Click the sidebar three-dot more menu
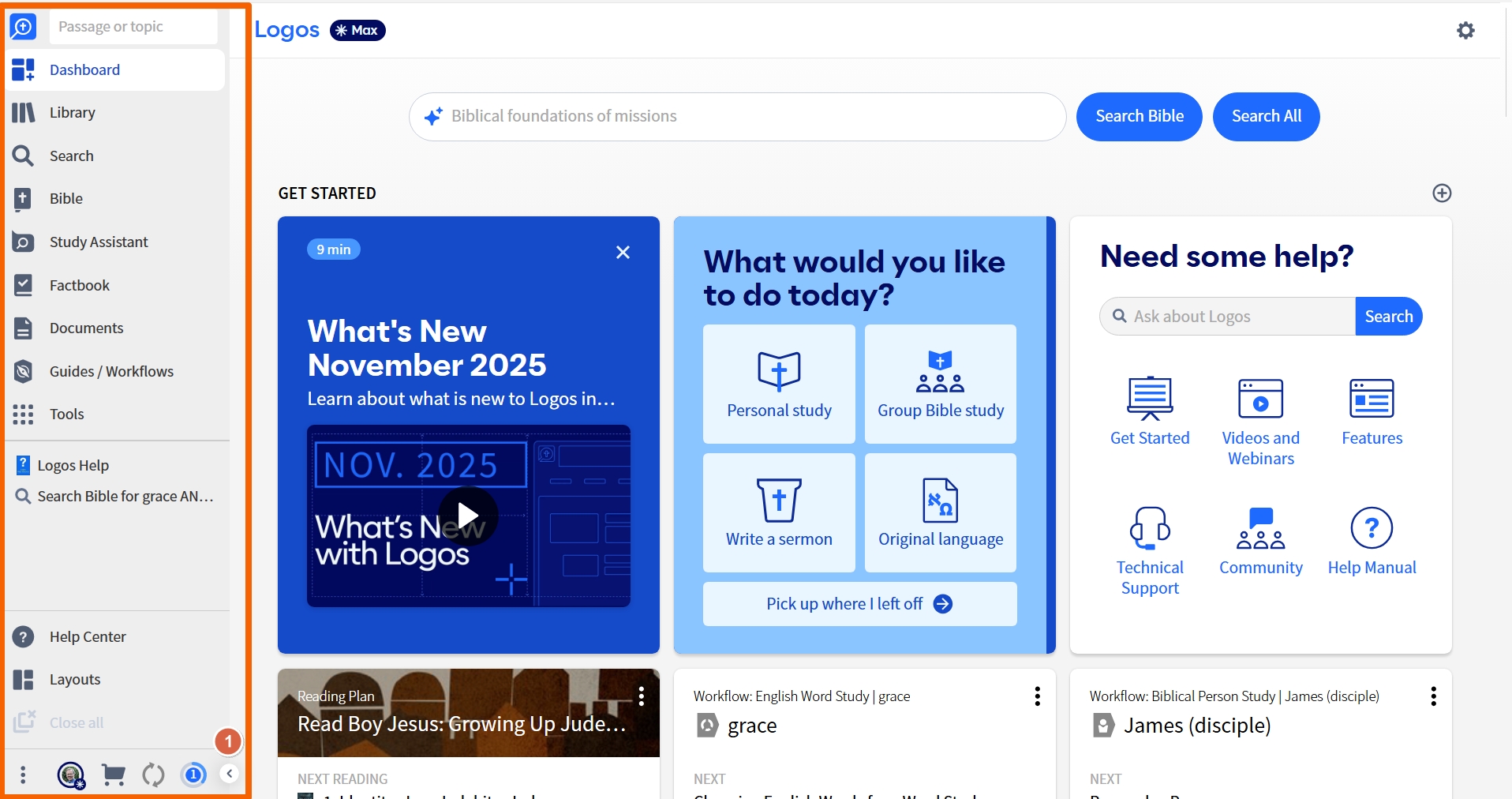The image size is (1512, 799). 23,775
